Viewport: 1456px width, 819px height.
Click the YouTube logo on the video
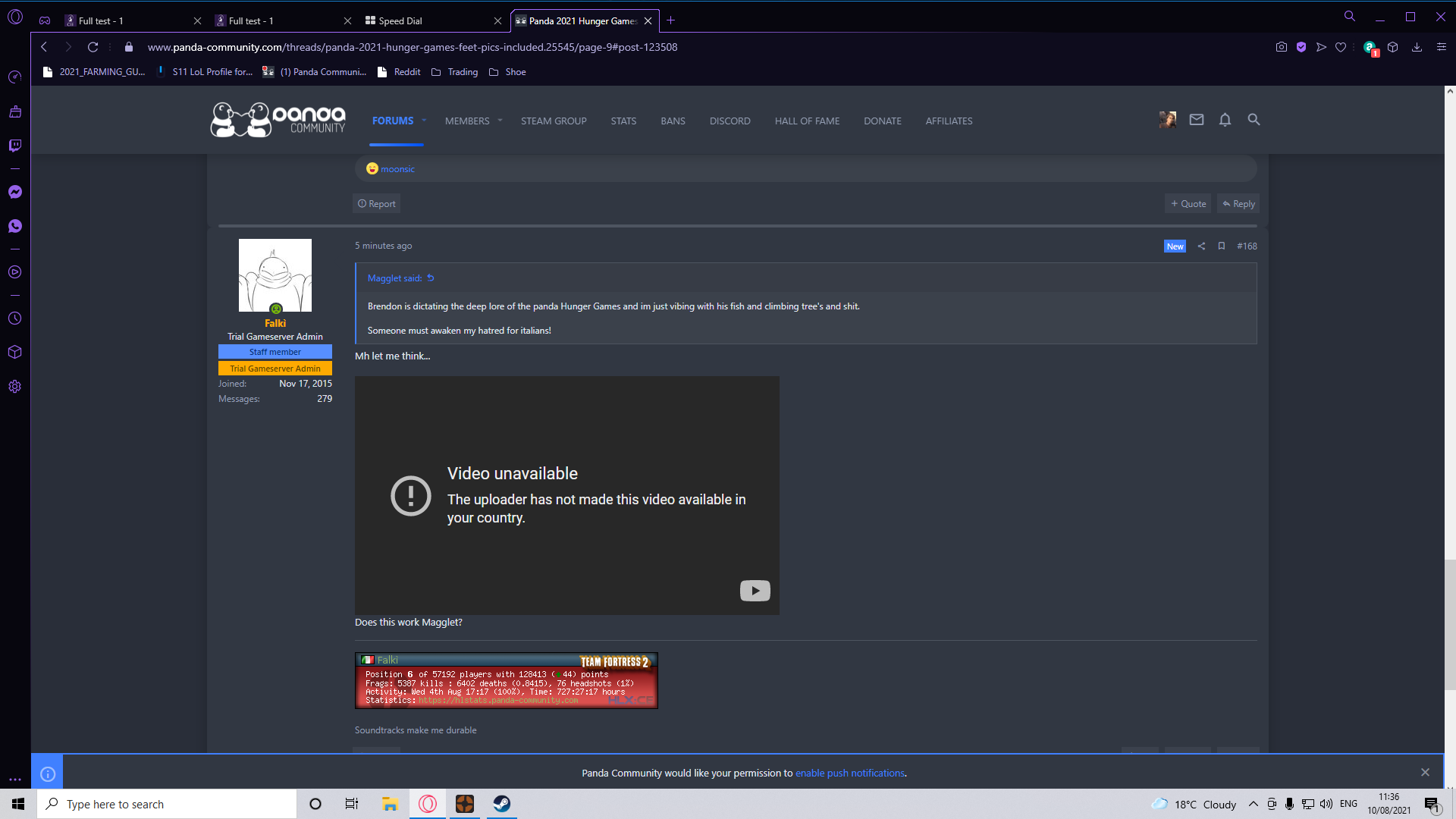[x=755, y=591]
